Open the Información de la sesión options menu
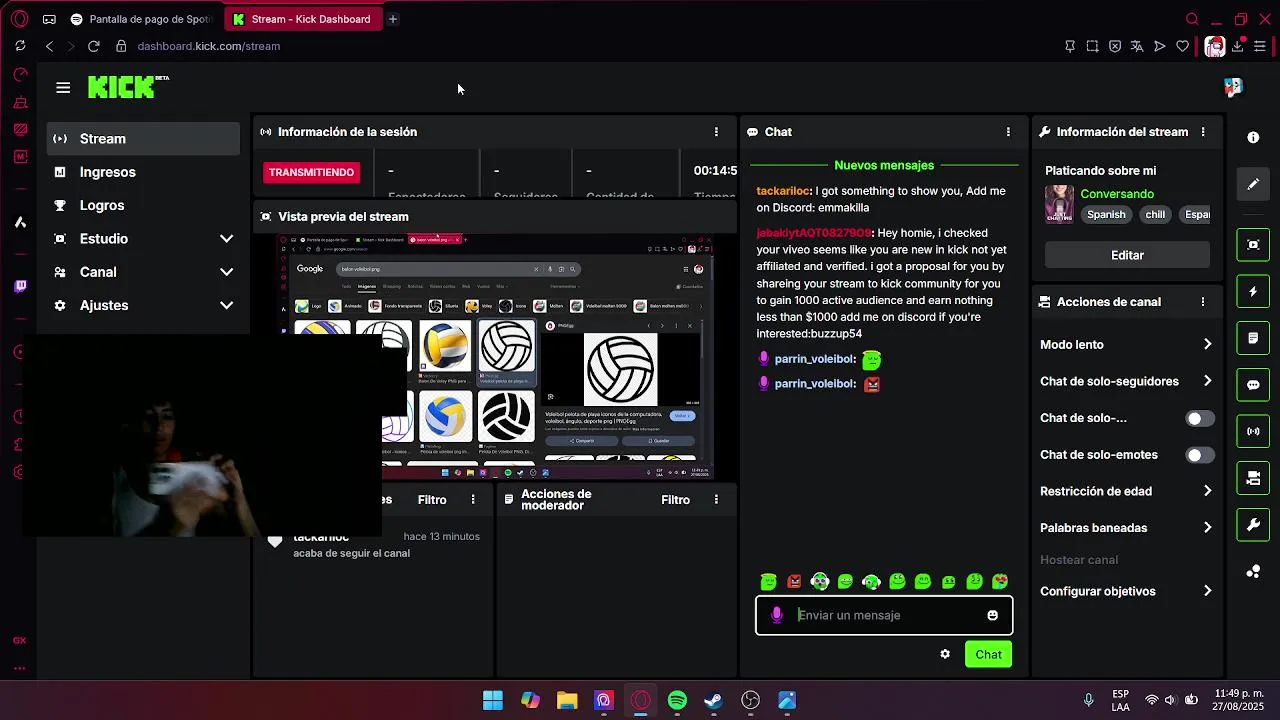Viewport: 1280px width, 720px height. [716, 132]
